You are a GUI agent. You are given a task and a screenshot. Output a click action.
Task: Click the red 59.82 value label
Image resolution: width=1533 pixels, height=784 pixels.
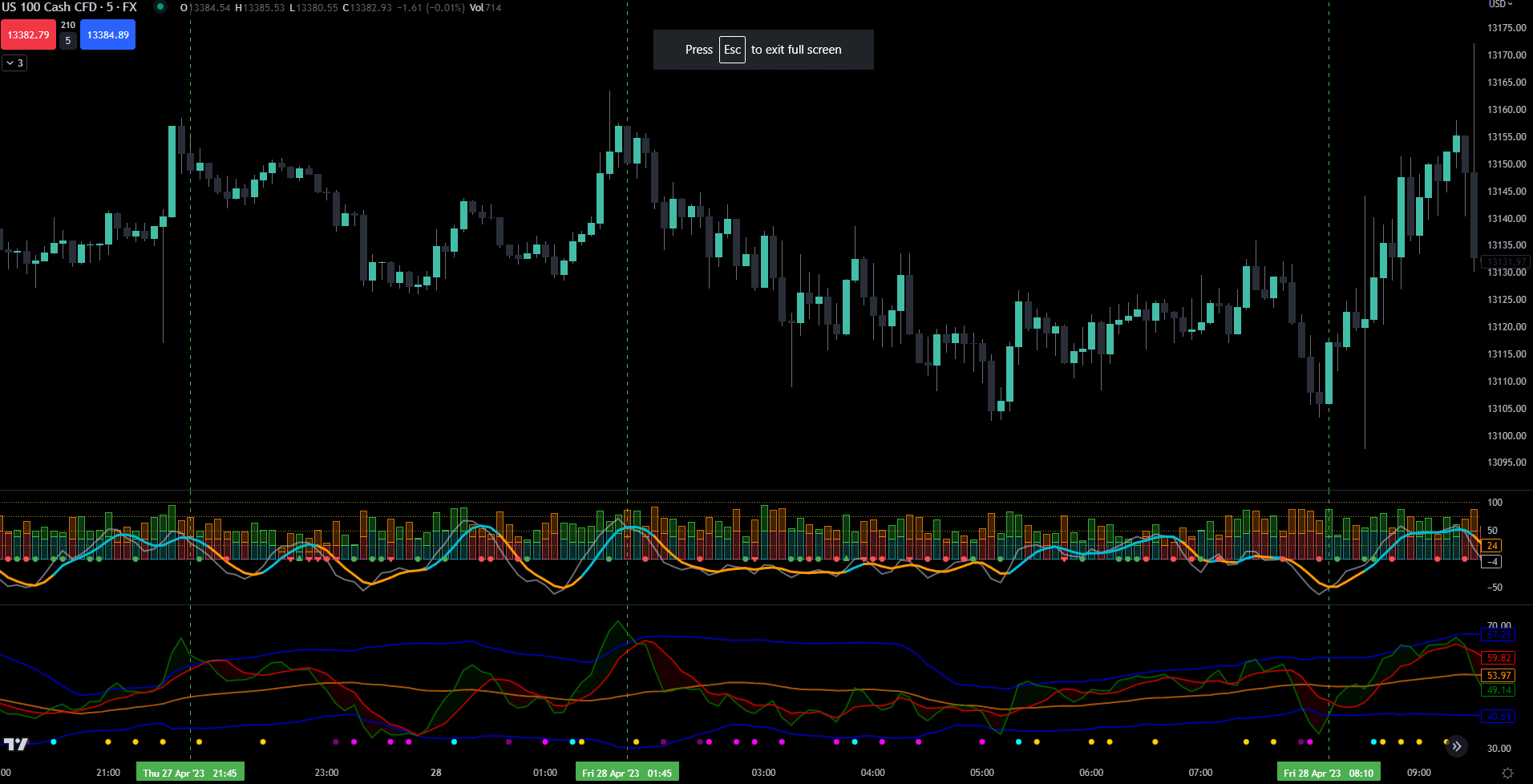point(1499,658)
